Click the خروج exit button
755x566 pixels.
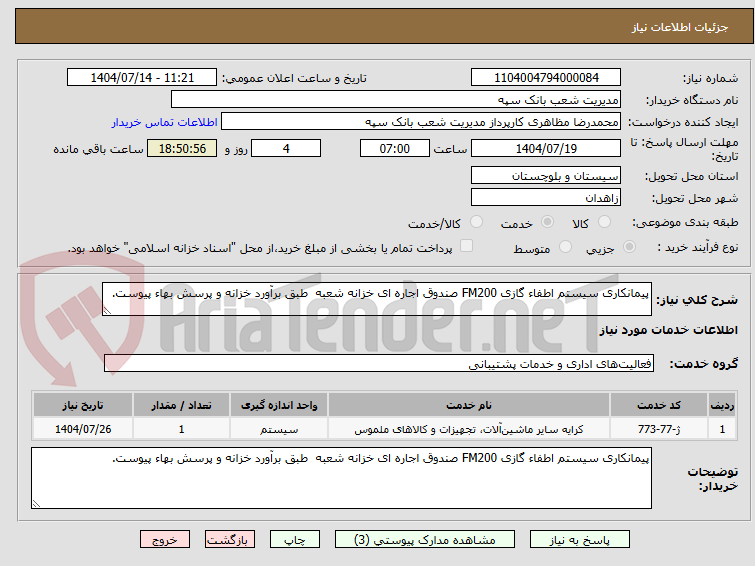click(x=165, y=540)
